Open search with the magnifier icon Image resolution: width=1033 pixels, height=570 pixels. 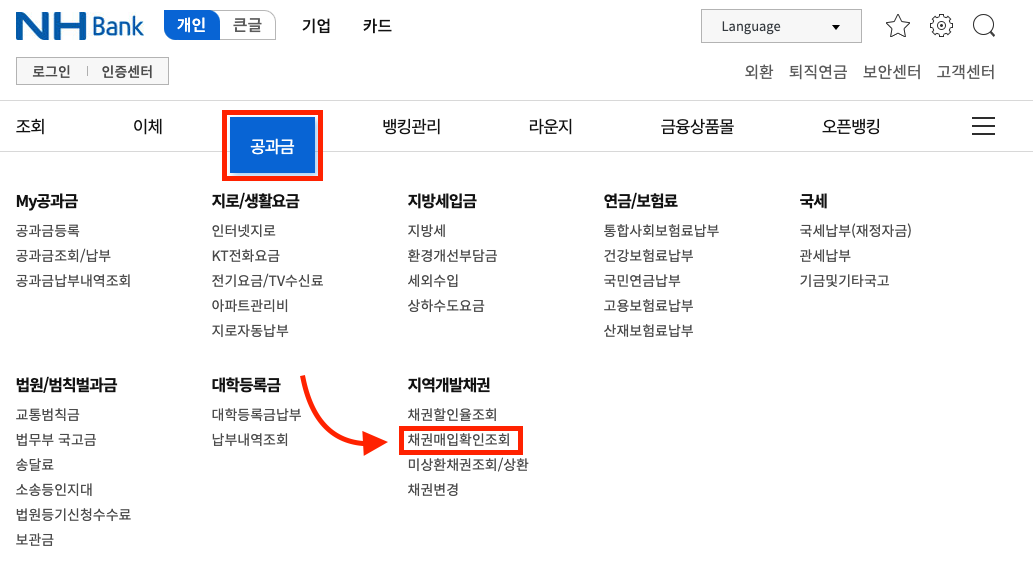pyautogui.click(x=984, y=26)
